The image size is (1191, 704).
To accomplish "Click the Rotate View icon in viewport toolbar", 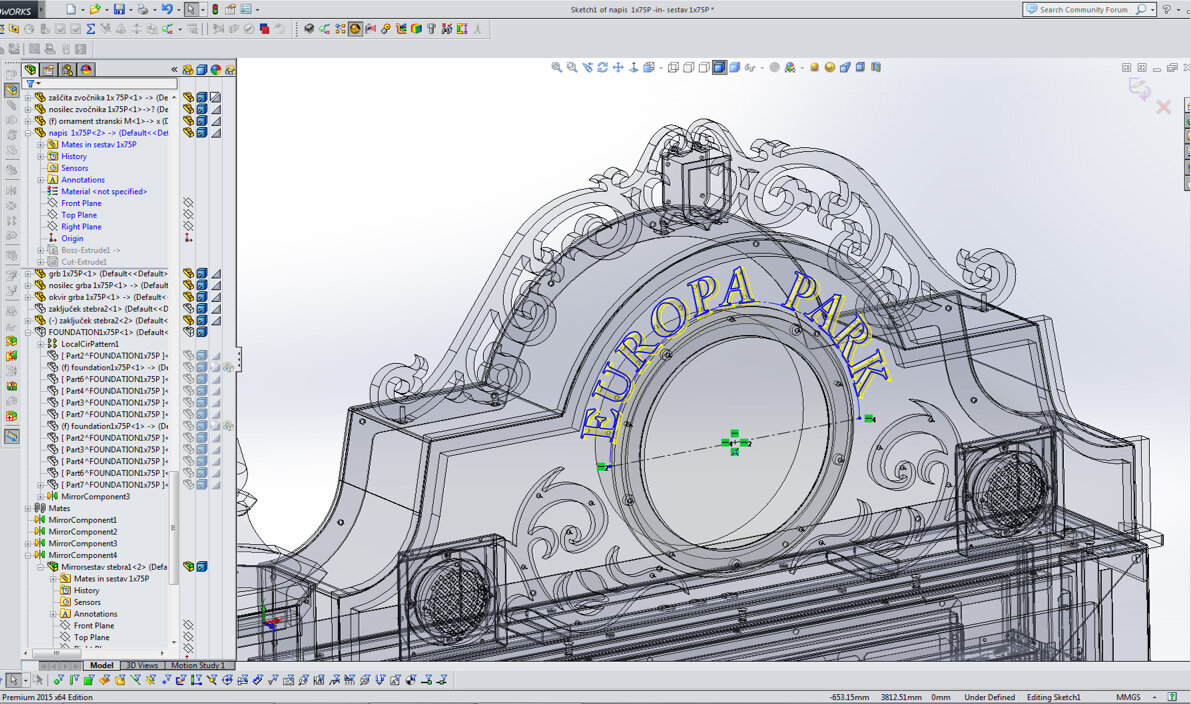I will pyautogui.click(x=602, y=68).
